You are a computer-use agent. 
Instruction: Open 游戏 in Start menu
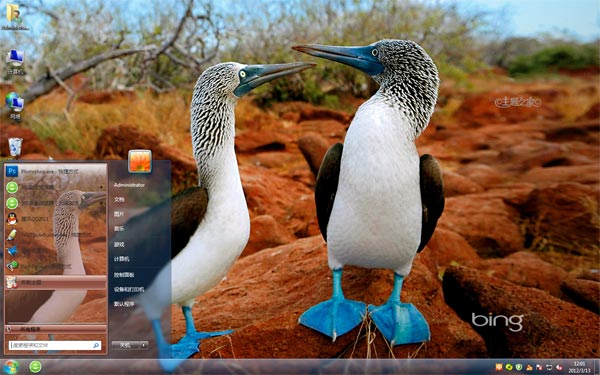[x=119, y=244]
